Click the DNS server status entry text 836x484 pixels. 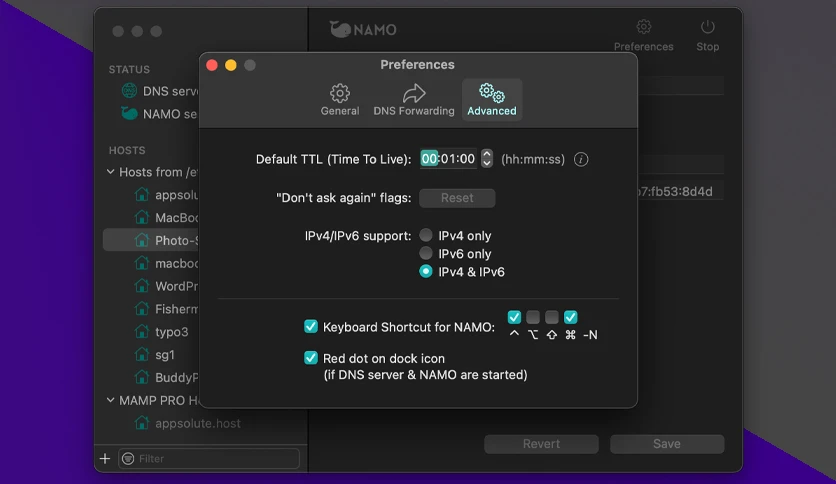pyautogui.click(x=171, y=91)
